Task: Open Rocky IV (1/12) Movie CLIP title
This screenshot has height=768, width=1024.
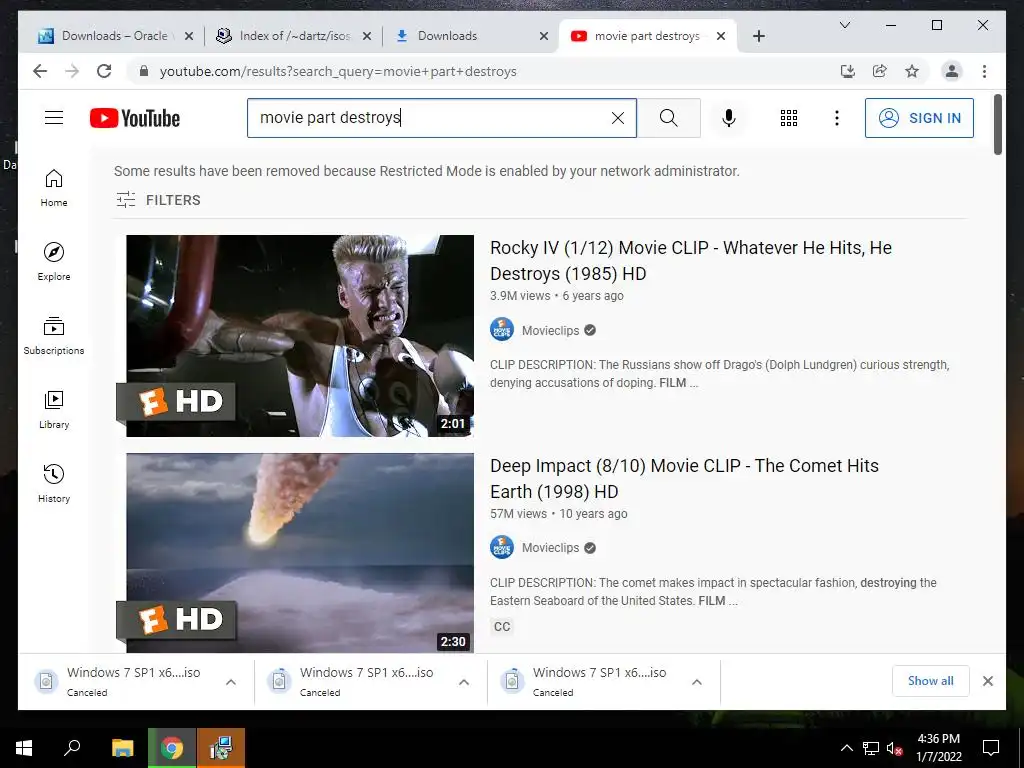Action: coord(691,261)
